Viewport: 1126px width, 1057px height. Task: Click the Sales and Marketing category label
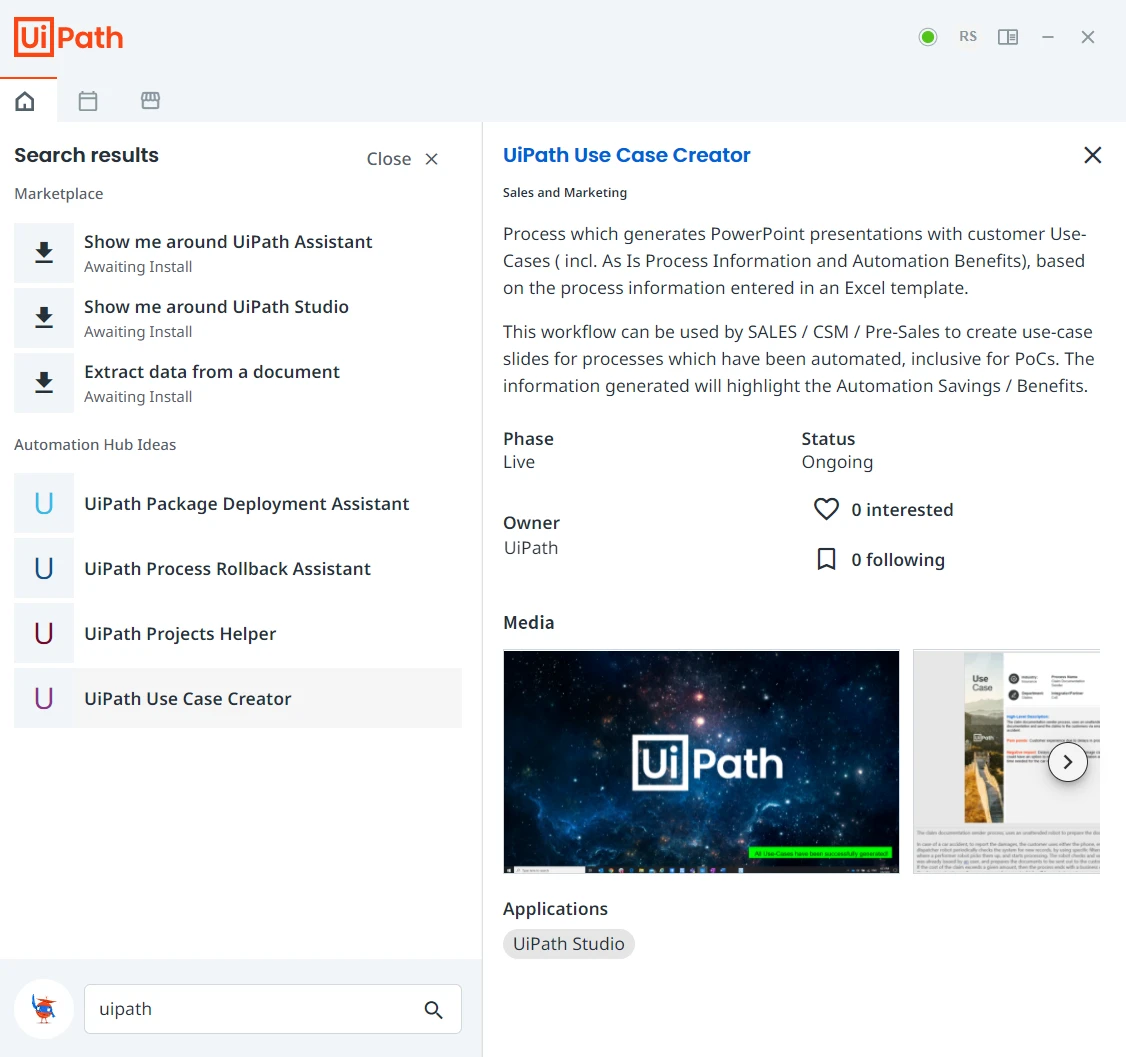point(564,192)
